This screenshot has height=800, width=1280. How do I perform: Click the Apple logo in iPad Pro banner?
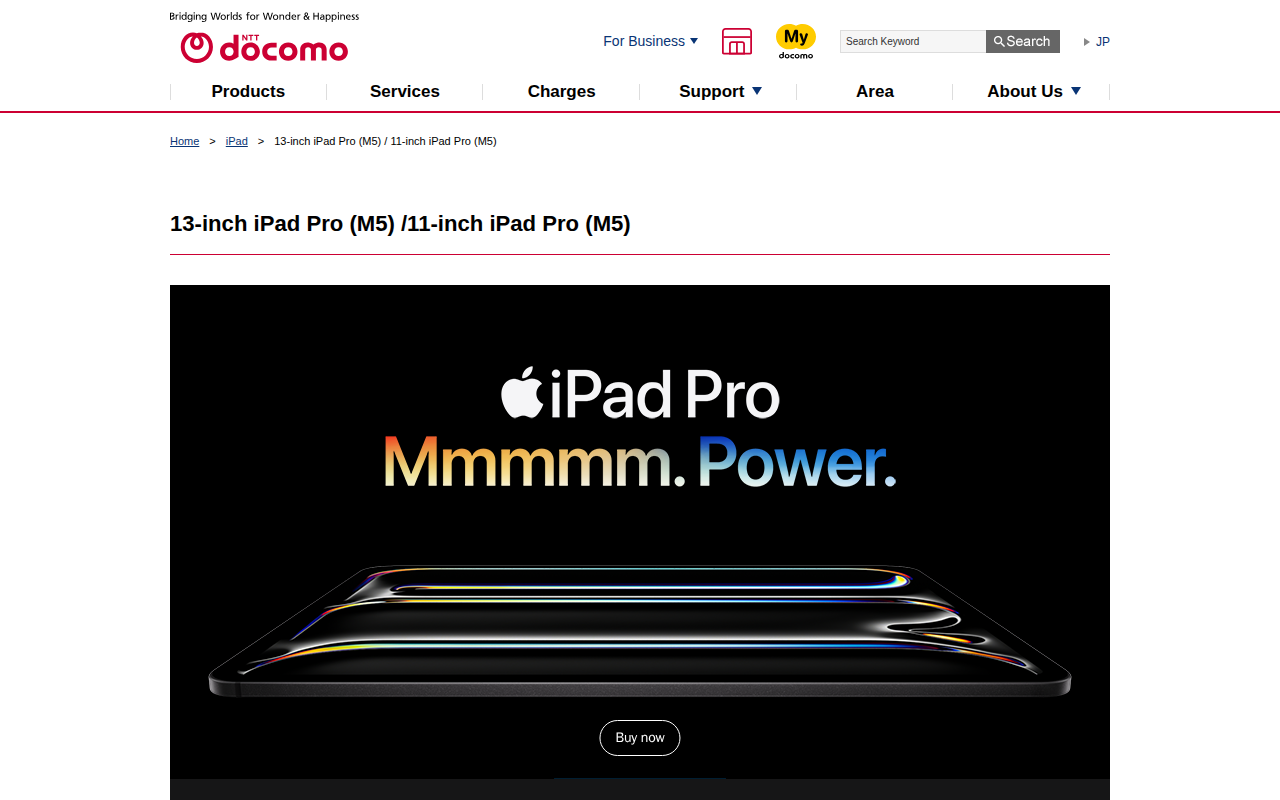coord(522,392)
